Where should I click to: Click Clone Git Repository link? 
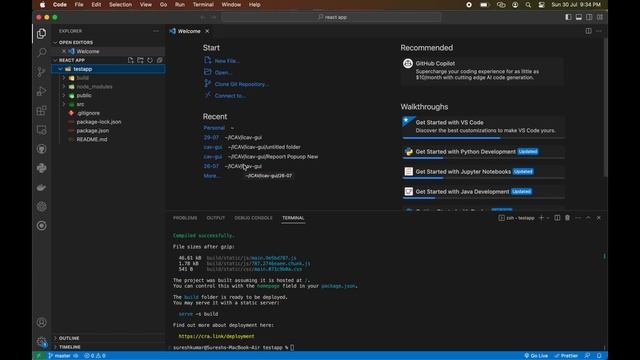pos(242,84)
